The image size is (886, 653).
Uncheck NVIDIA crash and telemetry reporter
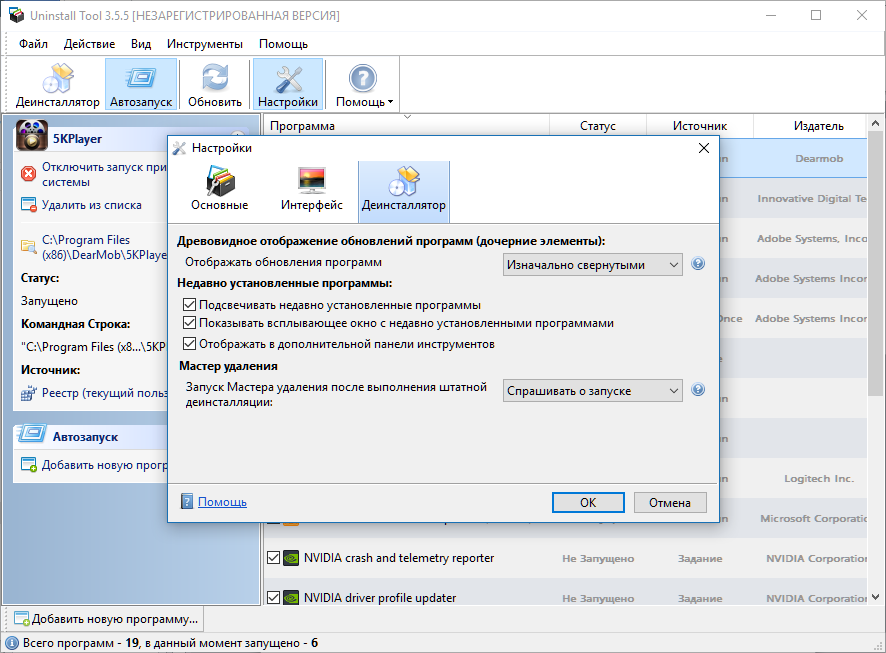(x=273, y=558)
